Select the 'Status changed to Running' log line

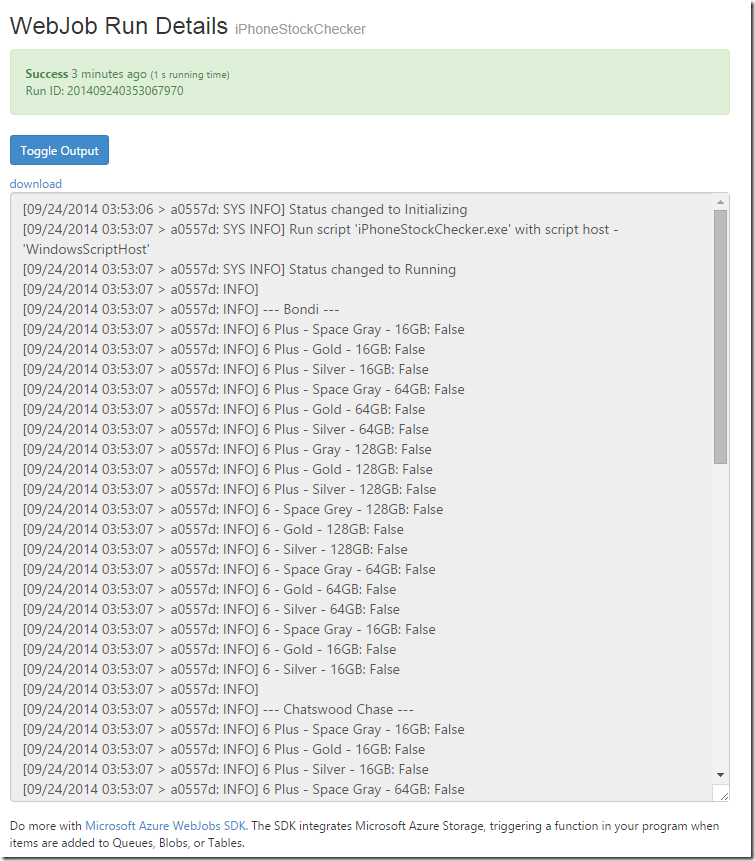pyautogui.click(x=239, y=269)
